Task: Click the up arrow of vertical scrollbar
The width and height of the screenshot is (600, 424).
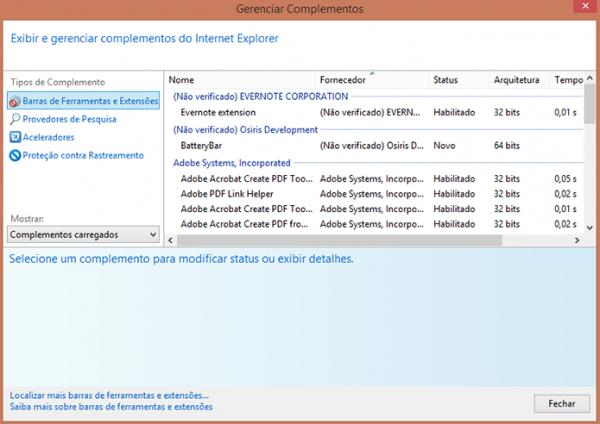Action: tap(590, 78)
